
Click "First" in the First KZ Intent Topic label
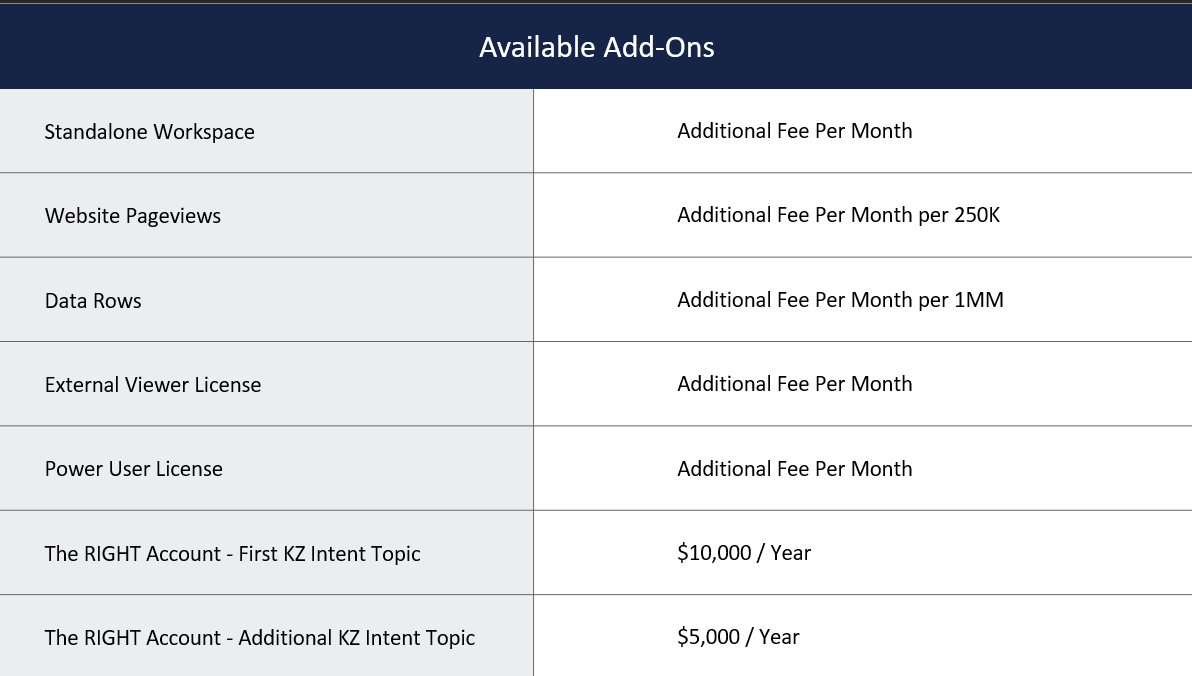tap(260, 554)
